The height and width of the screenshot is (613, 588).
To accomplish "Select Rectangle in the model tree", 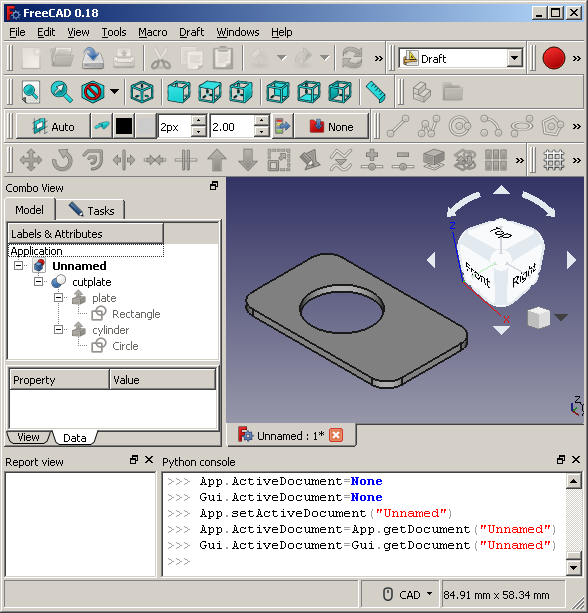I will (x=136, y=314).
